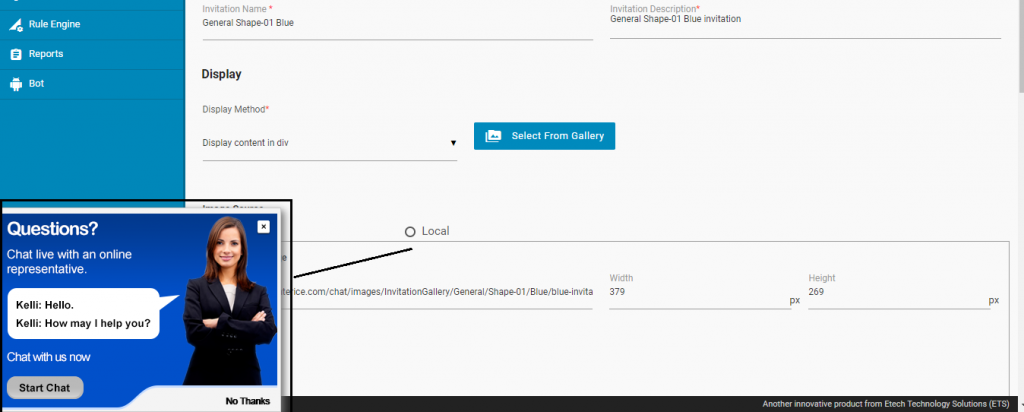Go to the Reports menu label
This screenshot has width=1024, height=412.
pyautogui.click(x=46, y=54)
